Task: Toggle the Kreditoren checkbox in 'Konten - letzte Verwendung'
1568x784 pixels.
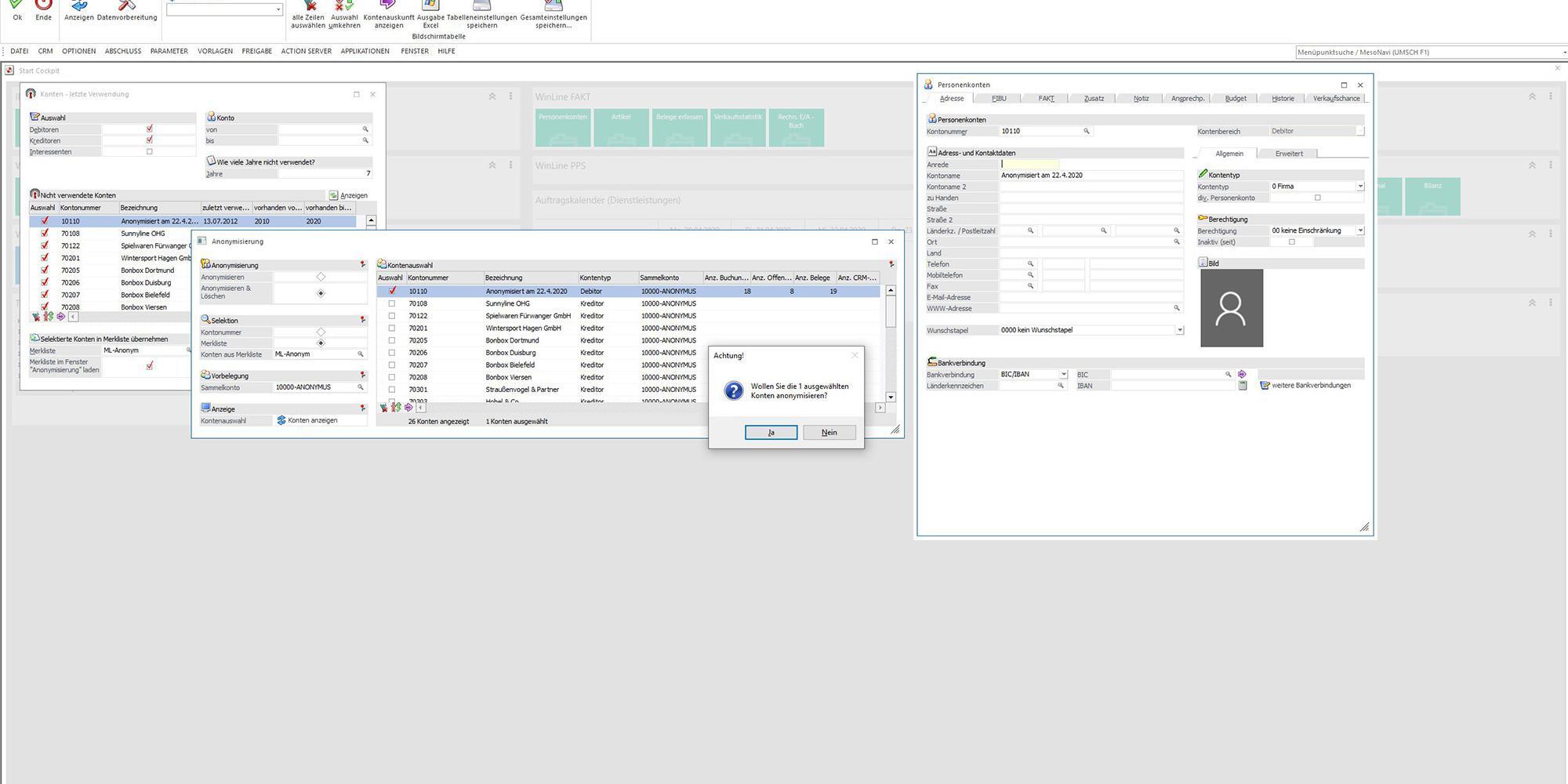Action: point(150,140)
